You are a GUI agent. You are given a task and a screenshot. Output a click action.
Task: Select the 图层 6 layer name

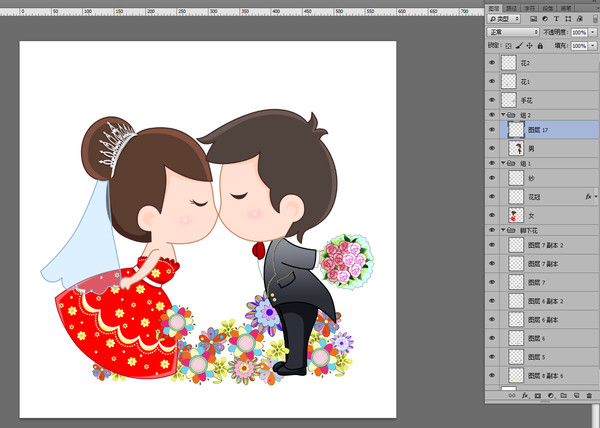(536, 338)
